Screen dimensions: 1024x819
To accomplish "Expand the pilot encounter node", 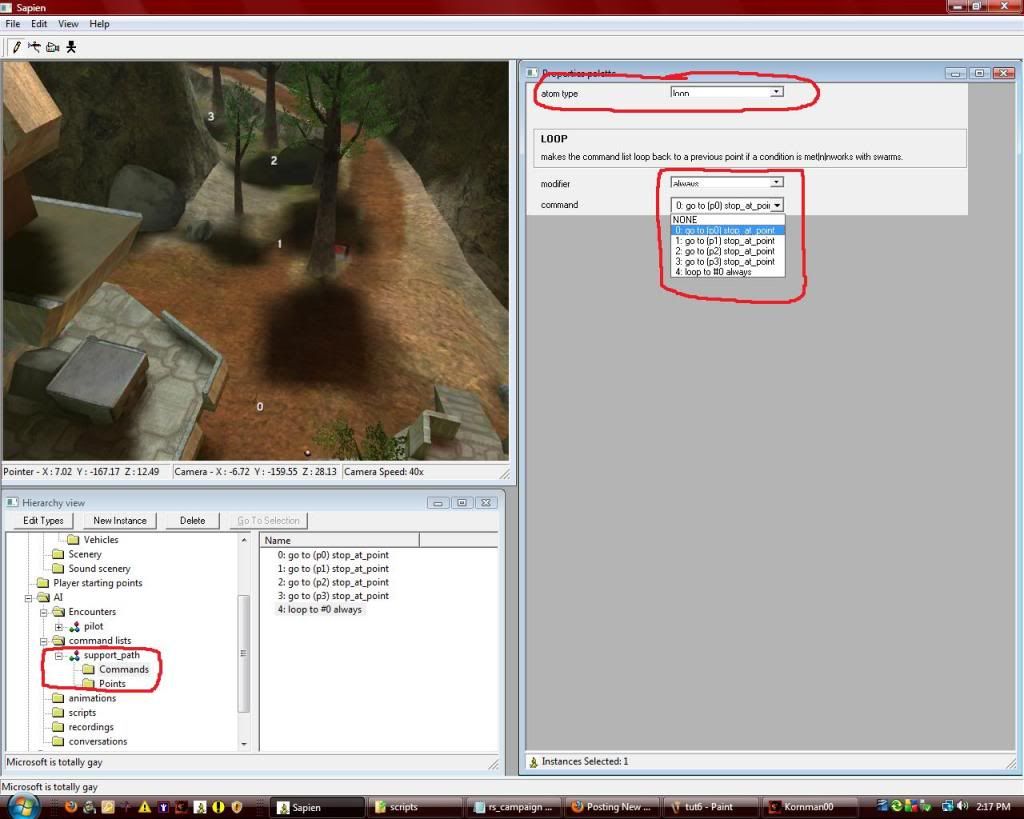I will click(59, 627).
